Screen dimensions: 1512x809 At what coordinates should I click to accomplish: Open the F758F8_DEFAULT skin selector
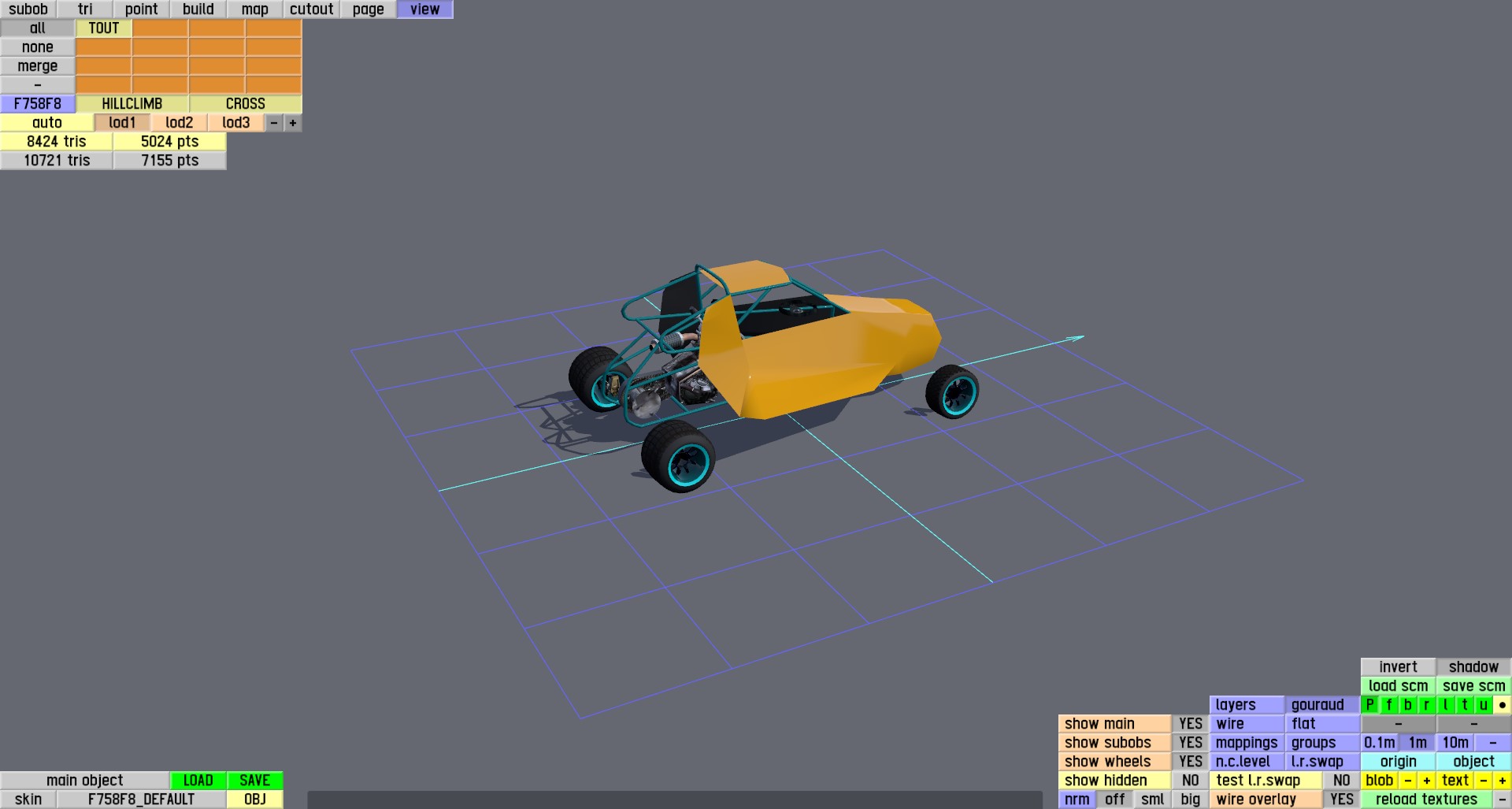[142, 800]
